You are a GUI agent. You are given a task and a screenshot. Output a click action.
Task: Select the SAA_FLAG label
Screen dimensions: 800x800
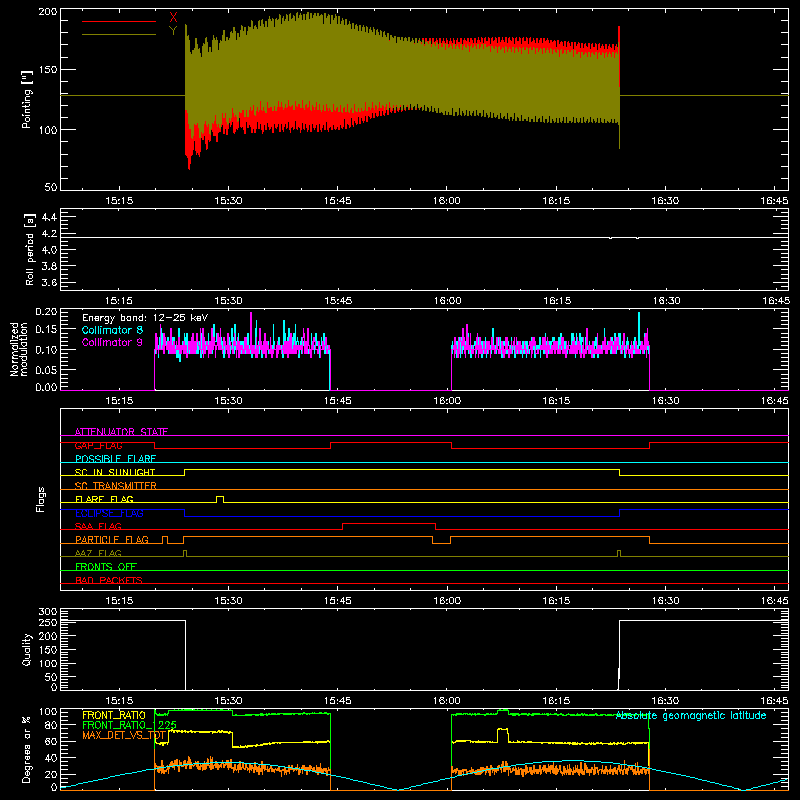[98, 526]
